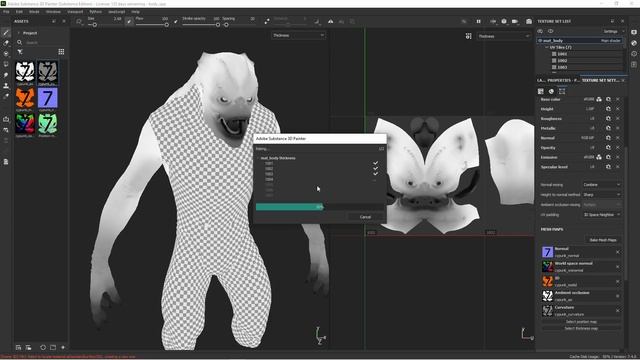Open the Mode menu
Image resolution: width=640 pixels, height=360 pixels.
34,12
